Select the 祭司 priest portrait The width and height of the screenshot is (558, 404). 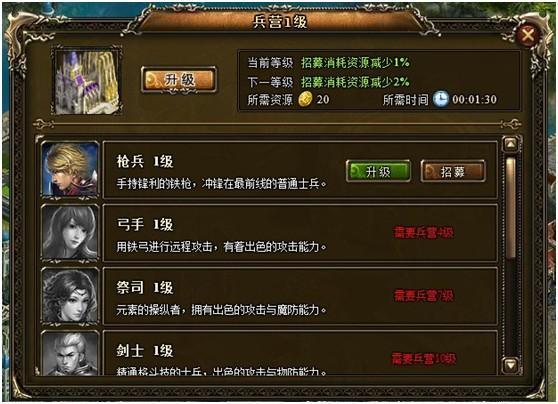[70, 295]
